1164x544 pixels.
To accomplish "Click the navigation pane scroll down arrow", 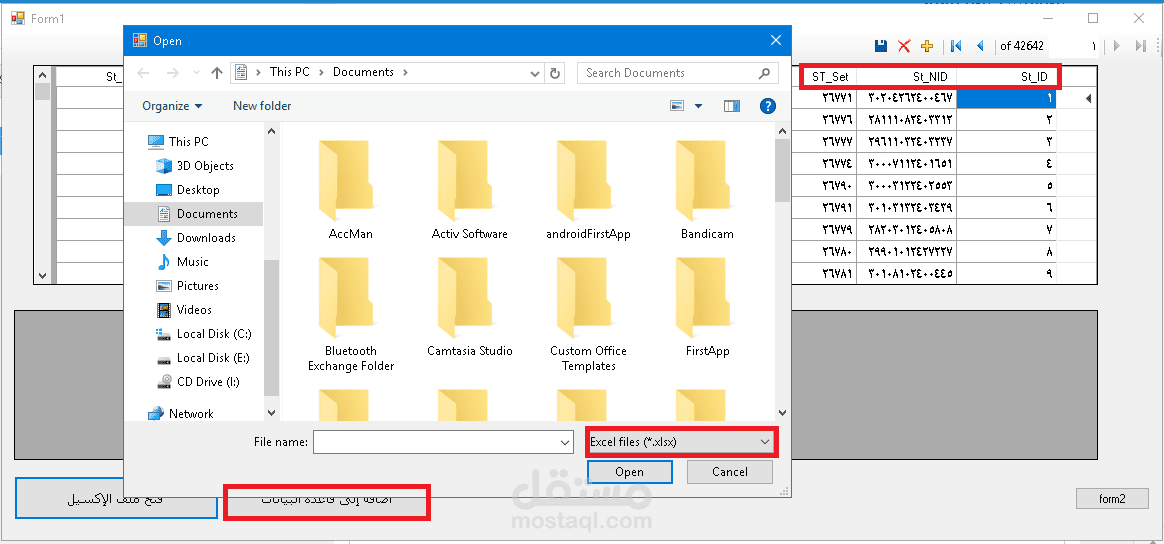I will pos(271,413).
